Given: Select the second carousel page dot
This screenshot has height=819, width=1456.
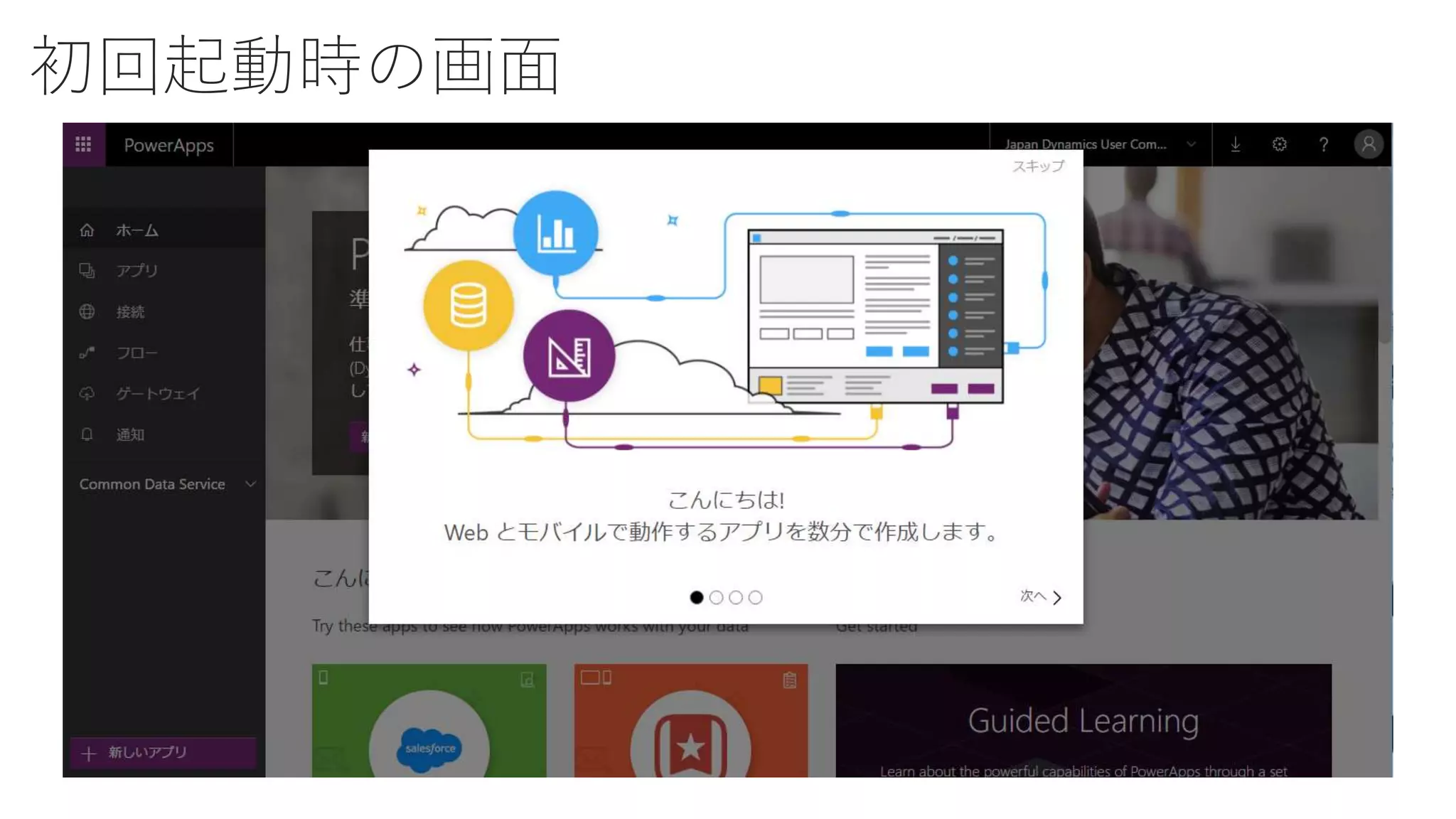Looking at the screenshot, I should [x=717, y=597].
